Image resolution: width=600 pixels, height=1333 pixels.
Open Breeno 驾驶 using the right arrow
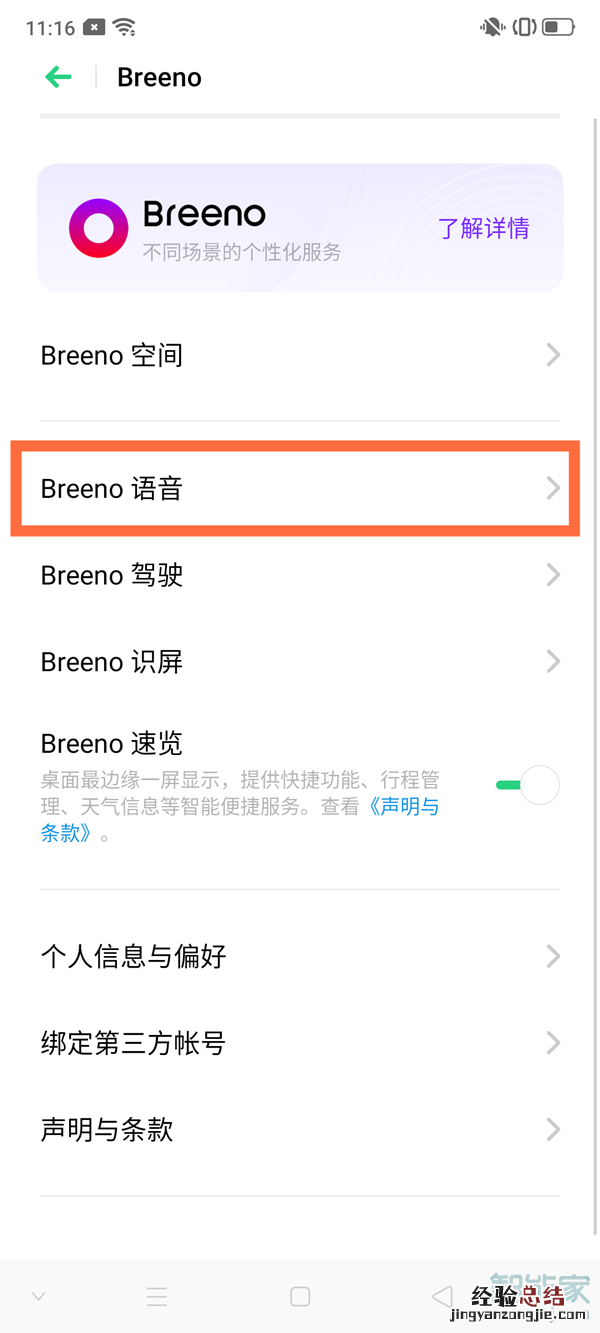coord(553,575)
